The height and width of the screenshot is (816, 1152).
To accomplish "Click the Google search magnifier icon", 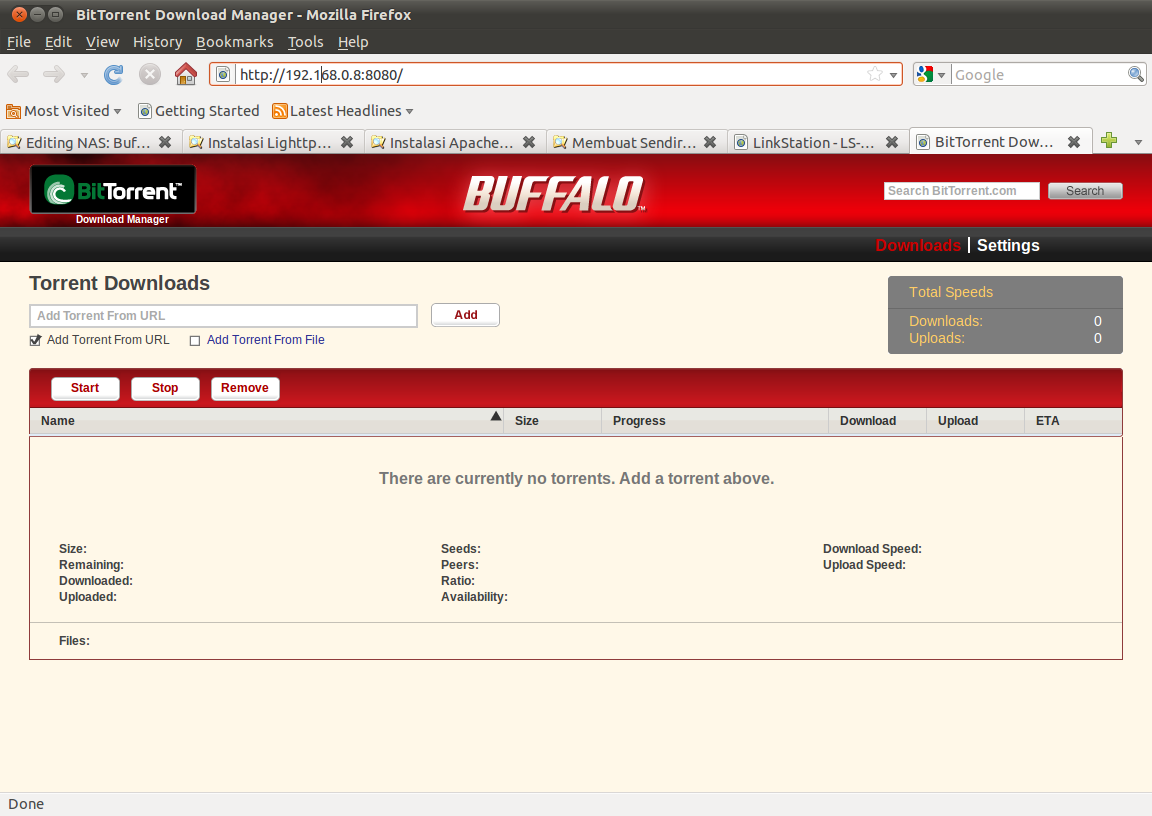I will tap(1136, 74).
